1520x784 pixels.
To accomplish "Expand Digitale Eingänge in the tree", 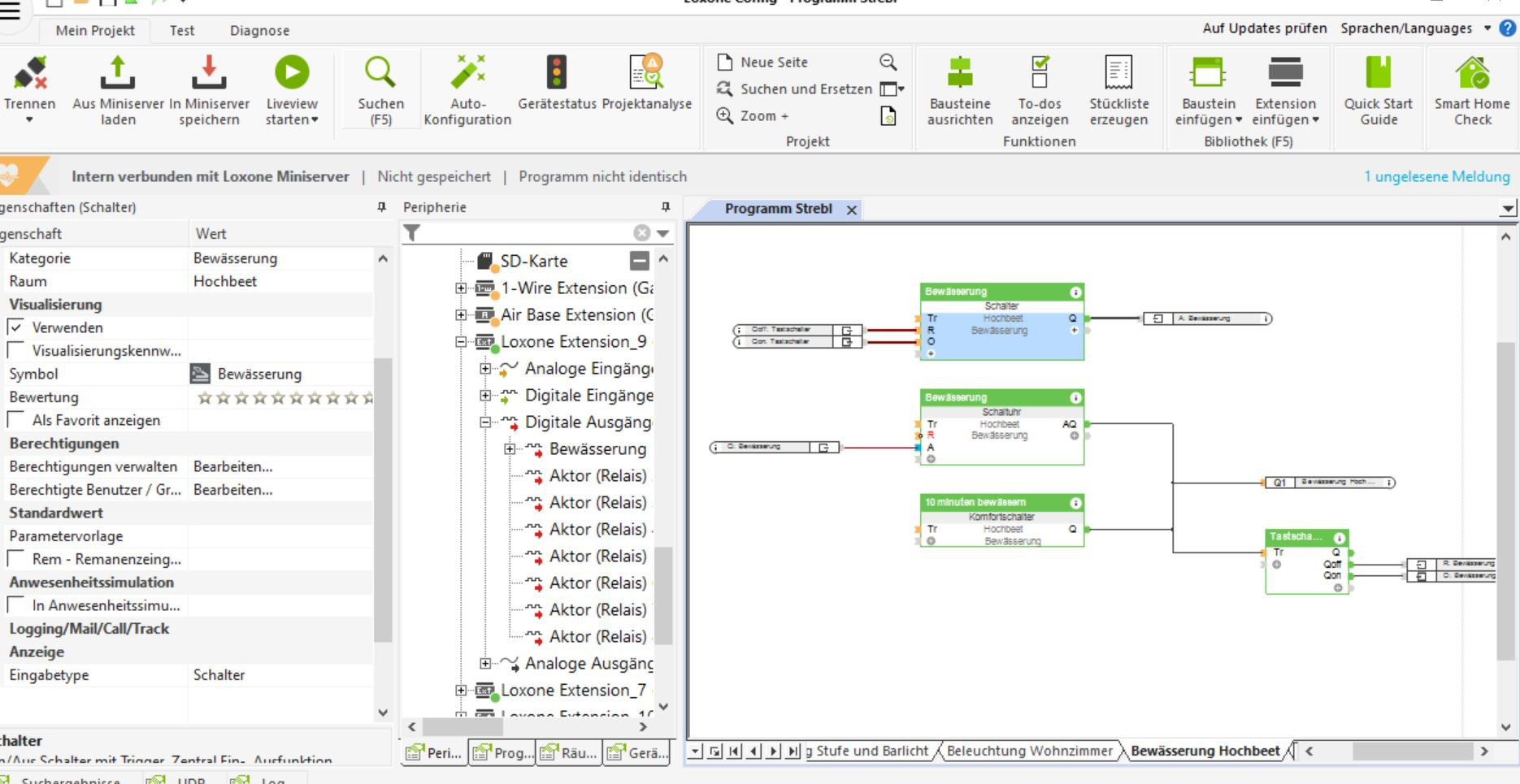I will tap(485, 396).
